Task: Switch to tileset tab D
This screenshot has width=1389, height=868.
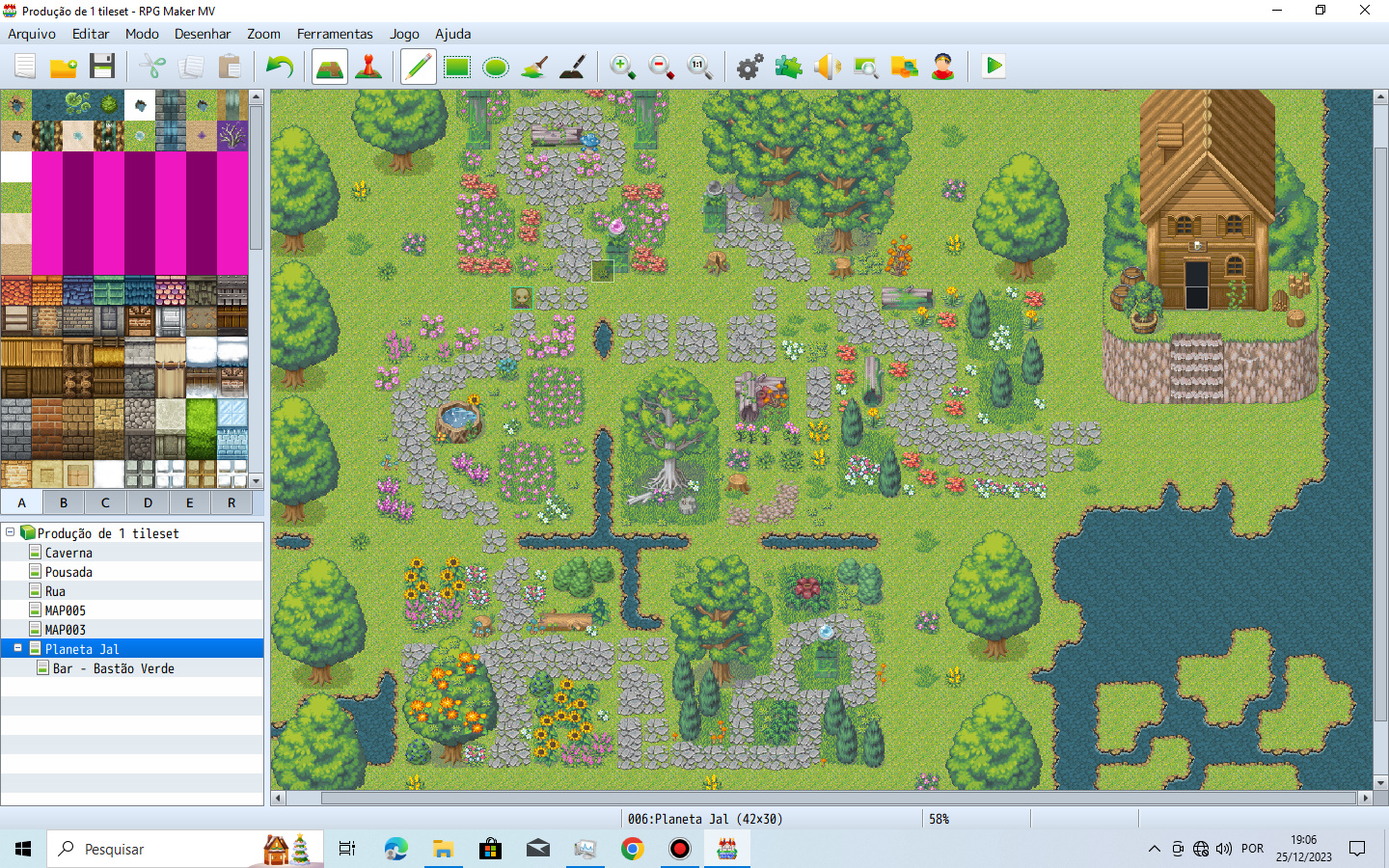Action: [x=148, y=502]
